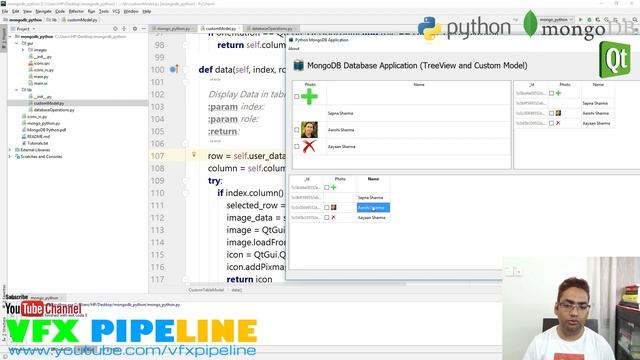640x360 pixels.
Task: Expand Scratches and Consoles node
Action: 10,156
